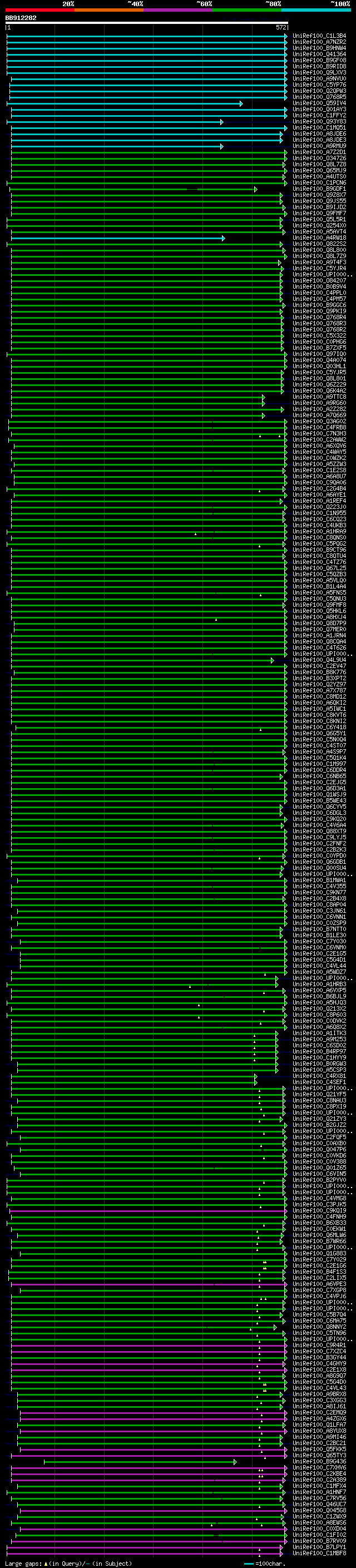Image resolution: width=356 pixels, height=1568 pixels.
Task: Click the white BB912282 query bar
Action: point(146,22)
